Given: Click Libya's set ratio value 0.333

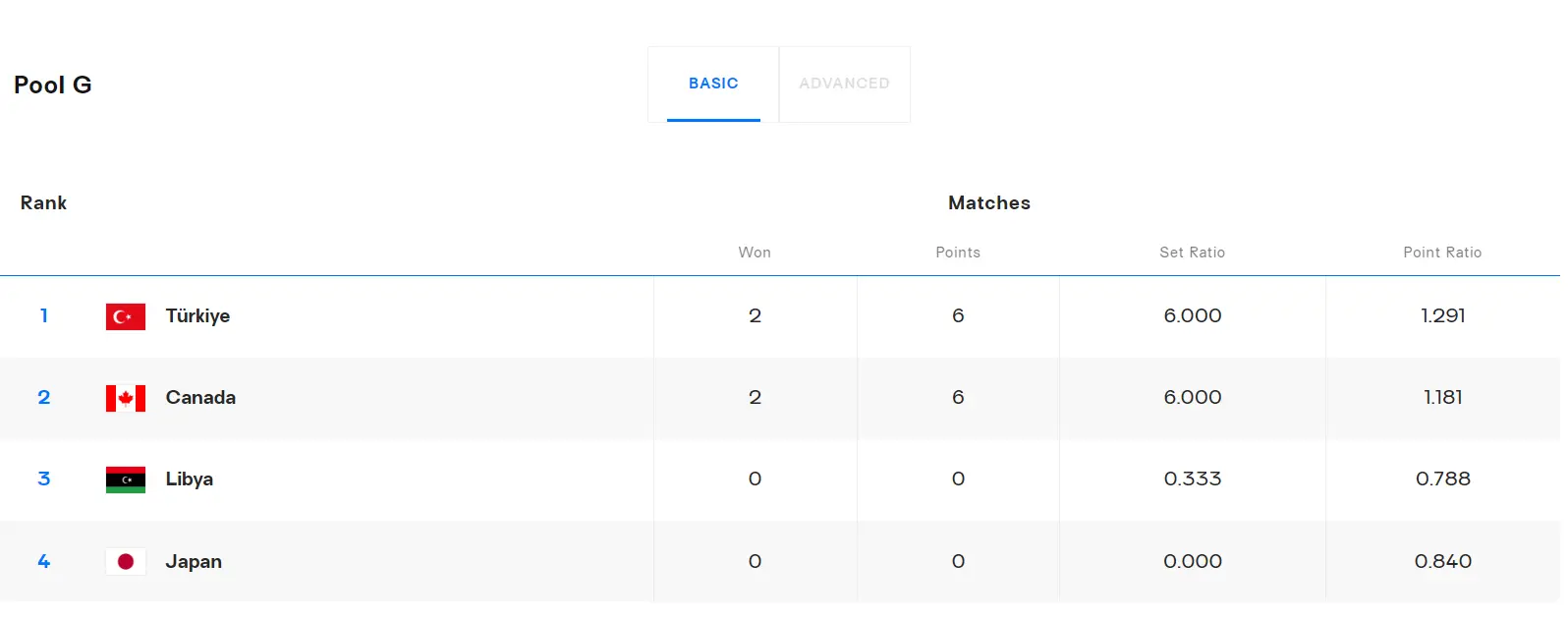Looking at the screenshot, I should [x=1192, y=479].
